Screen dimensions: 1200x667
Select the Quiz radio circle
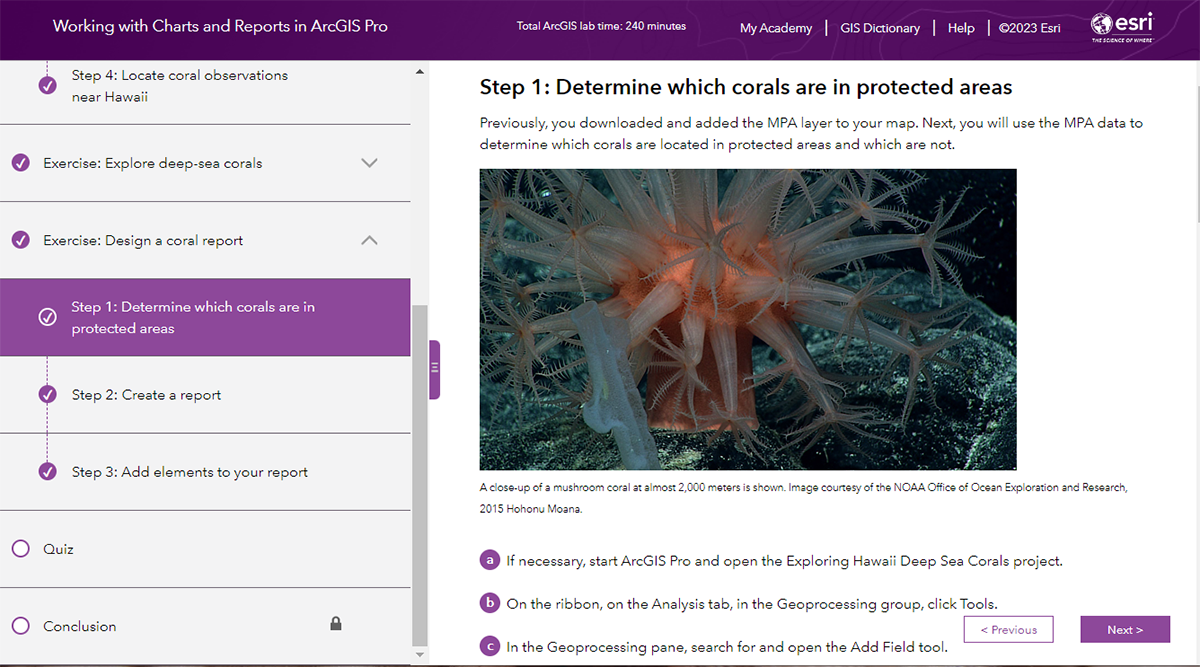tap(22, 548)
